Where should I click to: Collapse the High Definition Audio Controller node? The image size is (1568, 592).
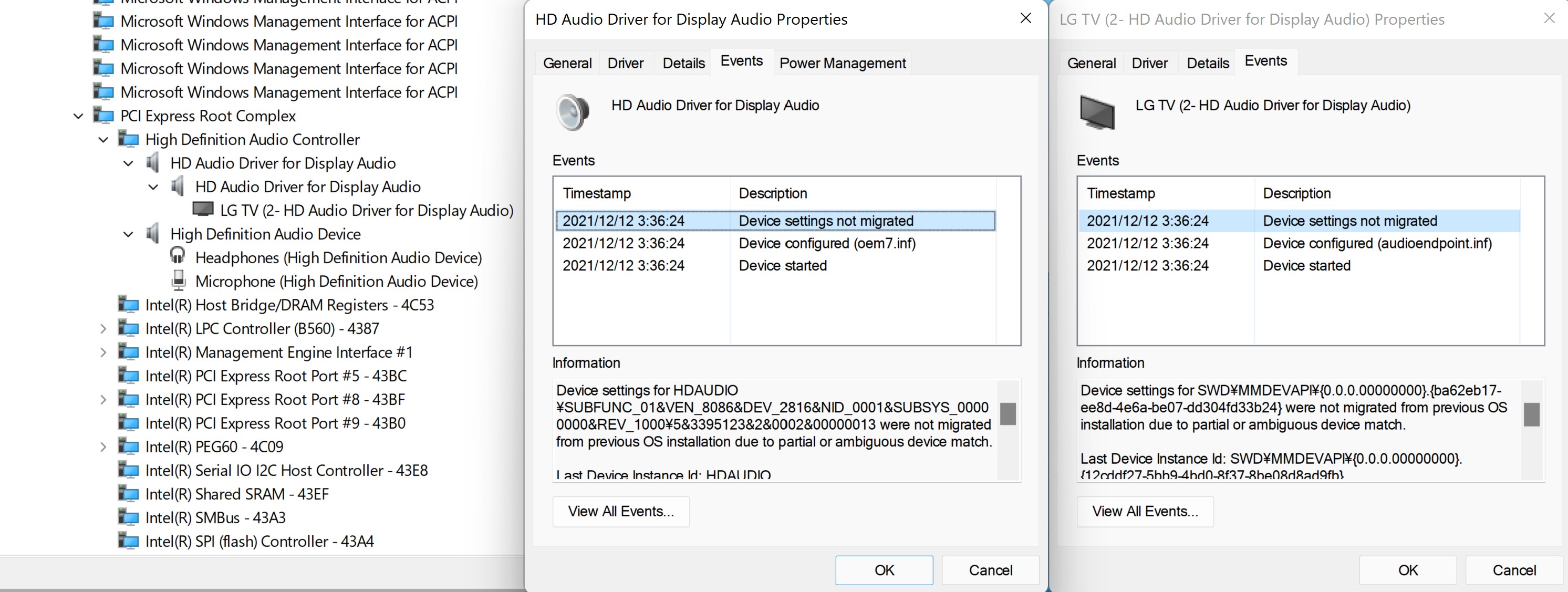point(102,139)
